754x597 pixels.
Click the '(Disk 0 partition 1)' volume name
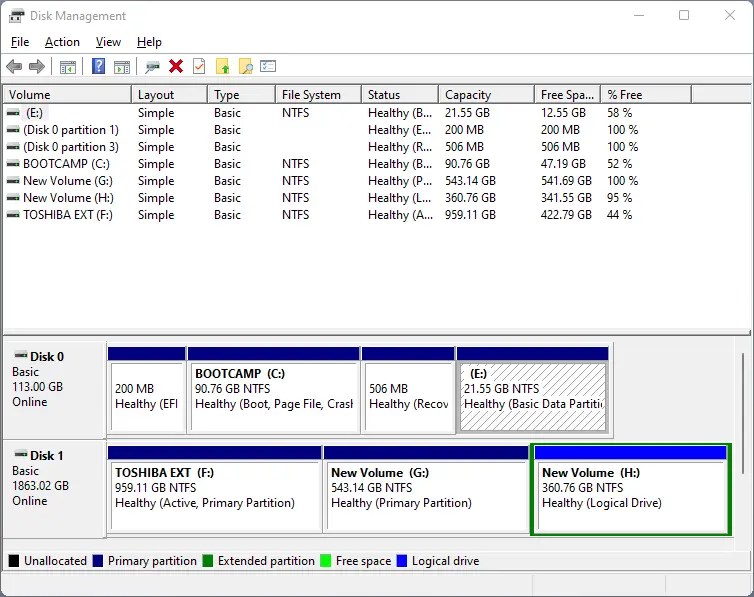tap(71, 130)
